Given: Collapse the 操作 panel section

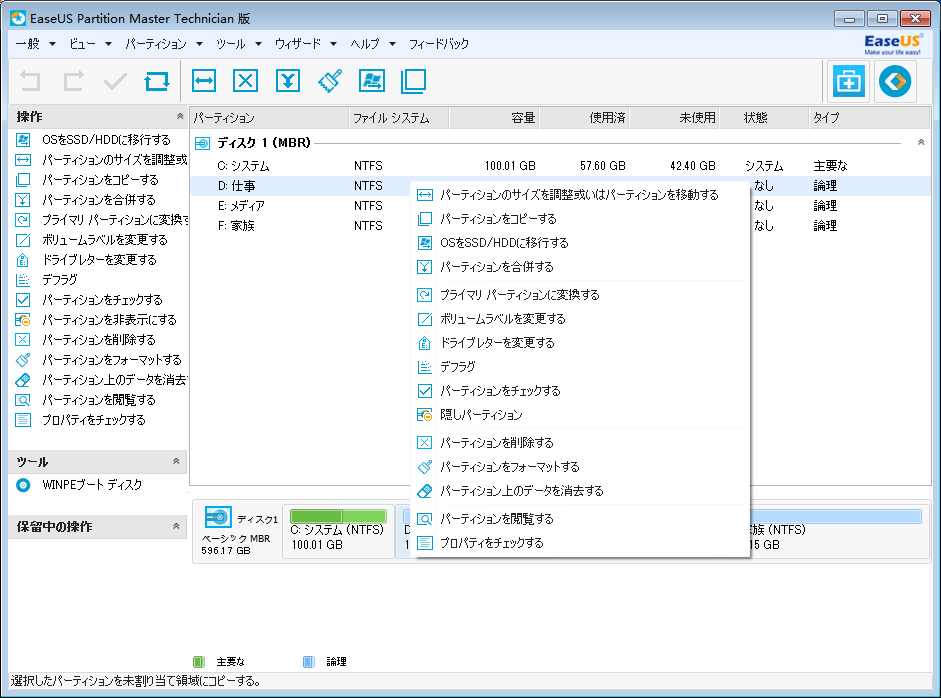Looking at the screenshot, I should 179,116.
